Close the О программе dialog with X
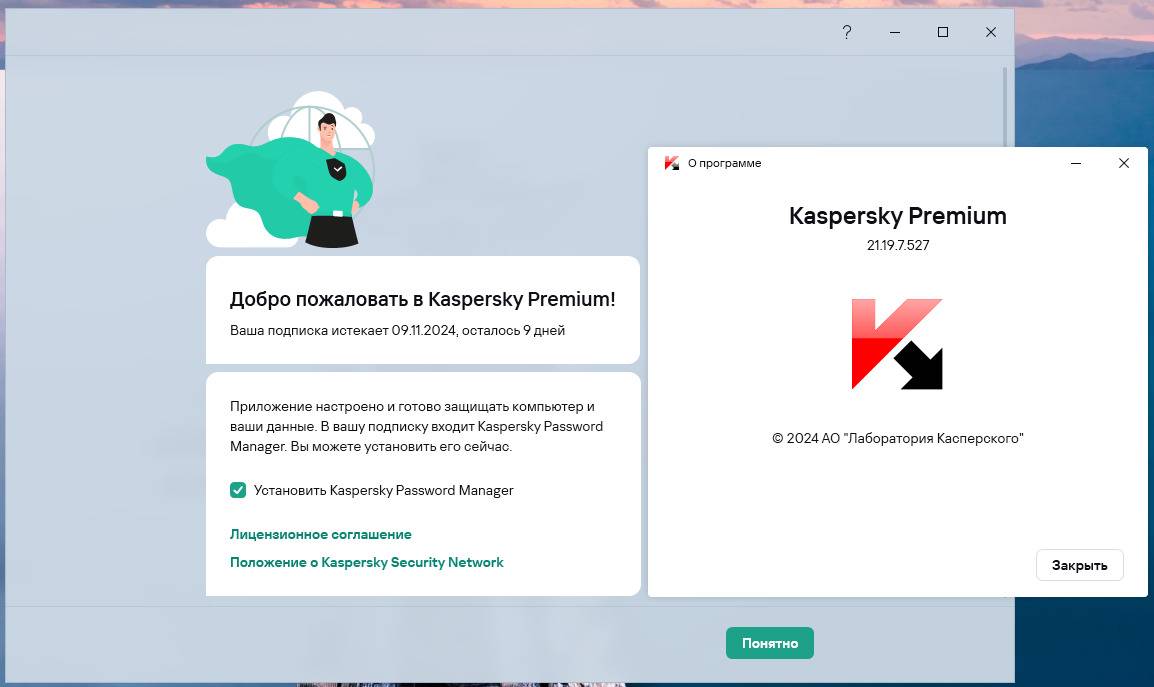This screenshot has height=687, width=1154. 1124,163
